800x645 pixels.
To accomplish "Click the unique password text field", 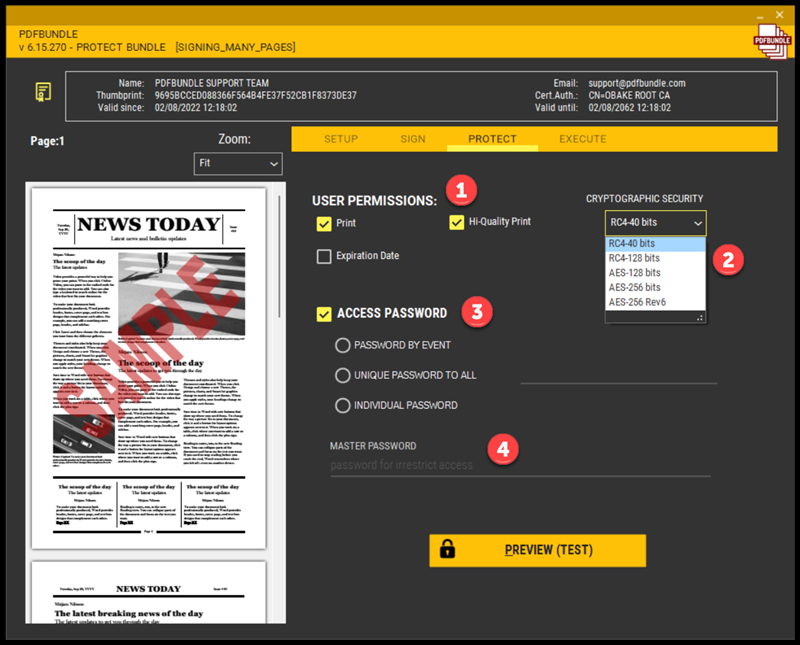I will tap(618, 376).
